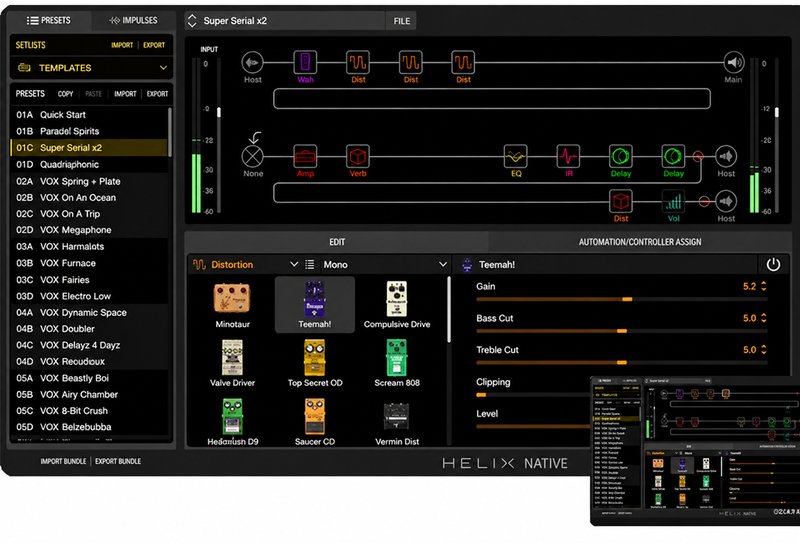Image resolution: width=800 pixels, height=543 pixels.
Task: Choose the Saucer CD pedal
Action: click(315, 423)
